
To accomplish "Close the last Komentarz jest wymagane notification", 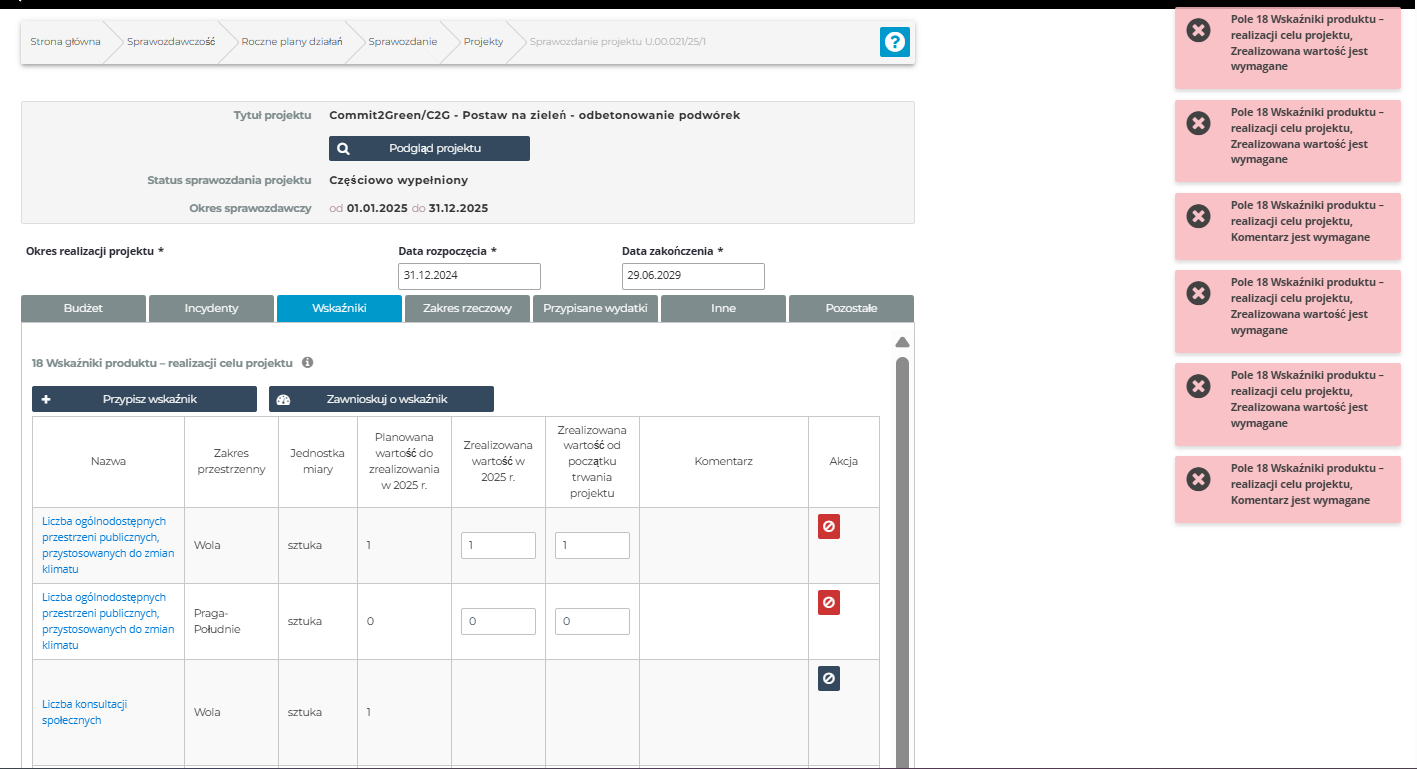I will click(1198, 479).
